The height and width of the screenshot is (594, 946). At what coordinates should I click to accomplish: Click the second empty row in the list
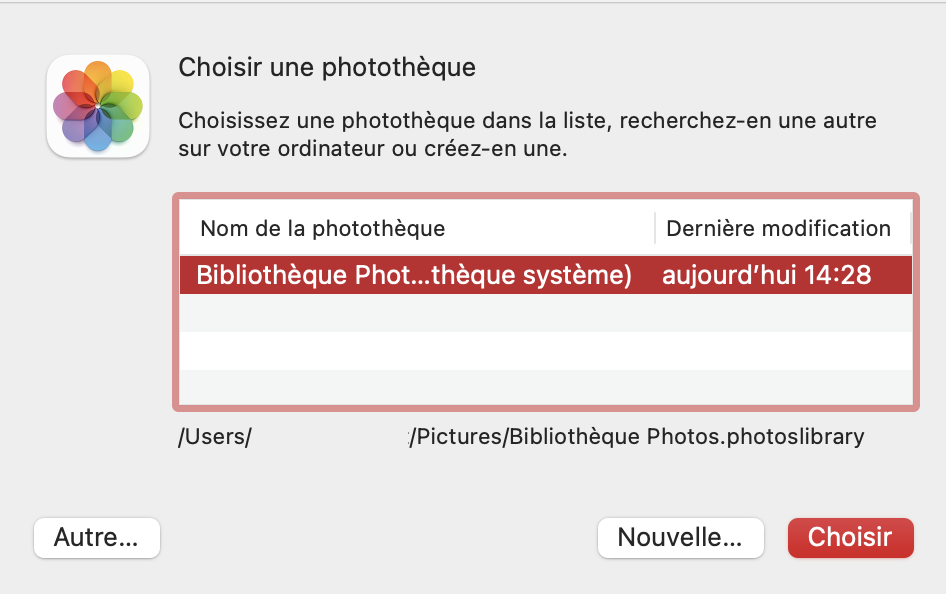pos(545,351)
